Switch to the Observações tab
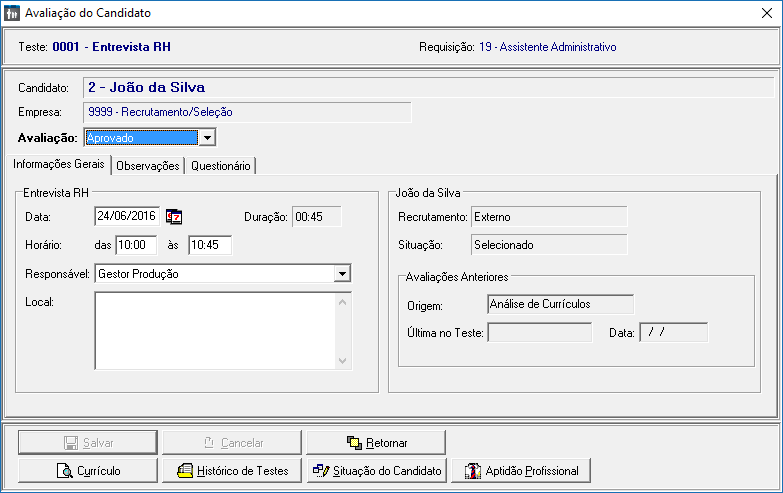The image size is (783, 493). 148,166
